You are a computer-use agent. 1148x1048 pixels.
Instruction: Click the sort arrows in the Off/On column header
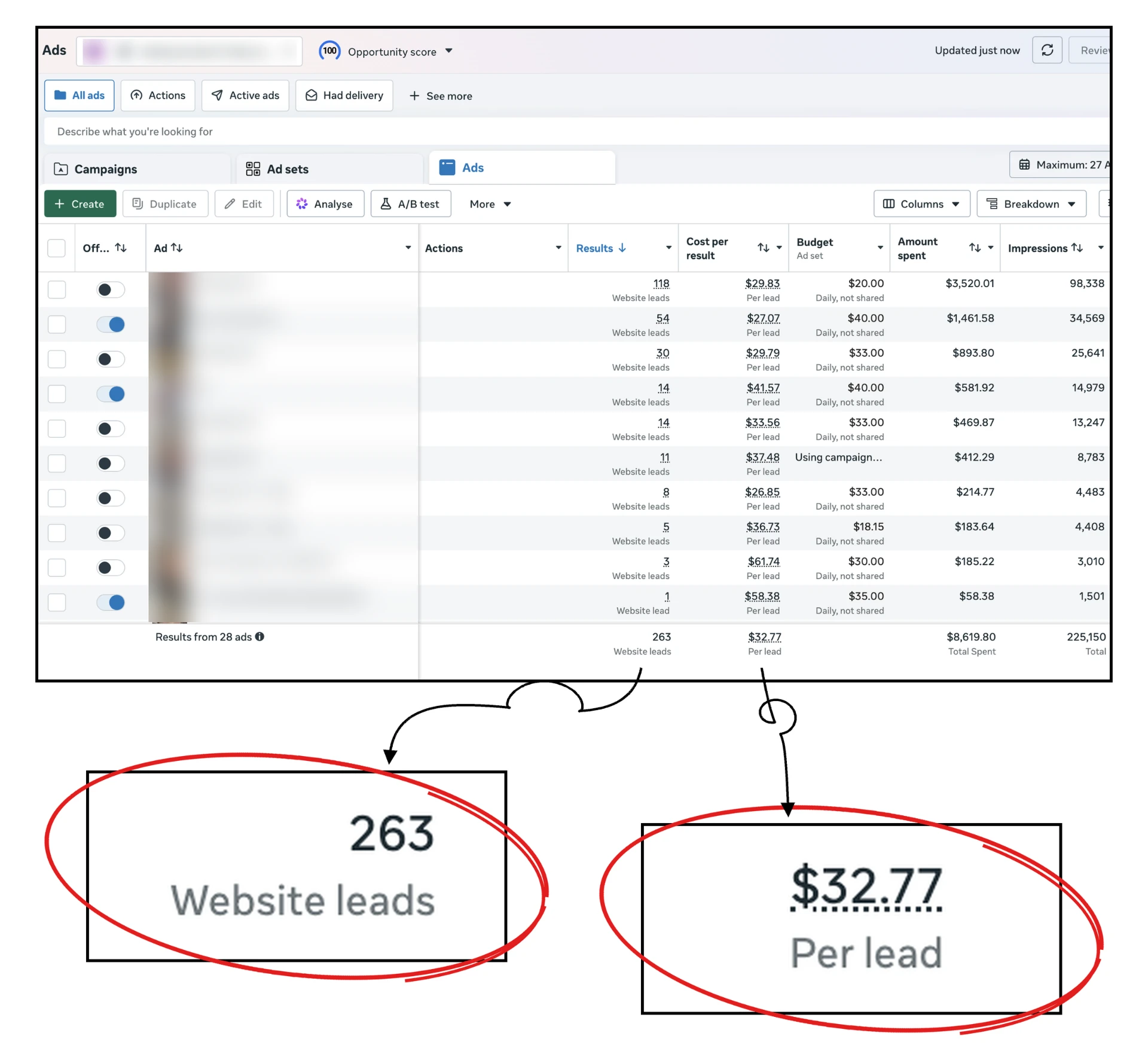(x=121, y=248)
